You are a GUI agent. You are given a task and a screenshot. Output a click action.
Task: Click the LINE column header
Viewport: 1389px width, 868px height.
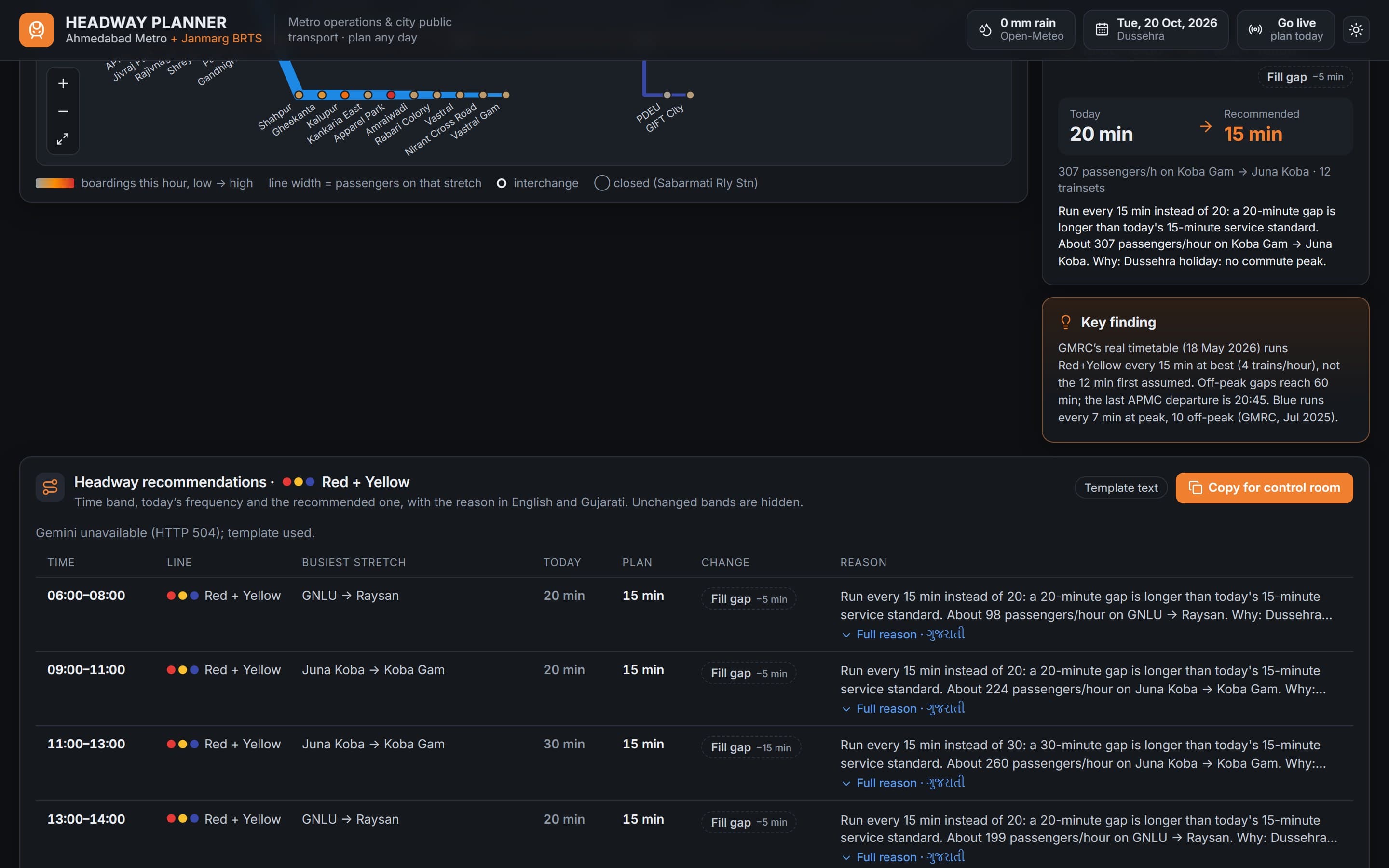[x=179, y=563]
